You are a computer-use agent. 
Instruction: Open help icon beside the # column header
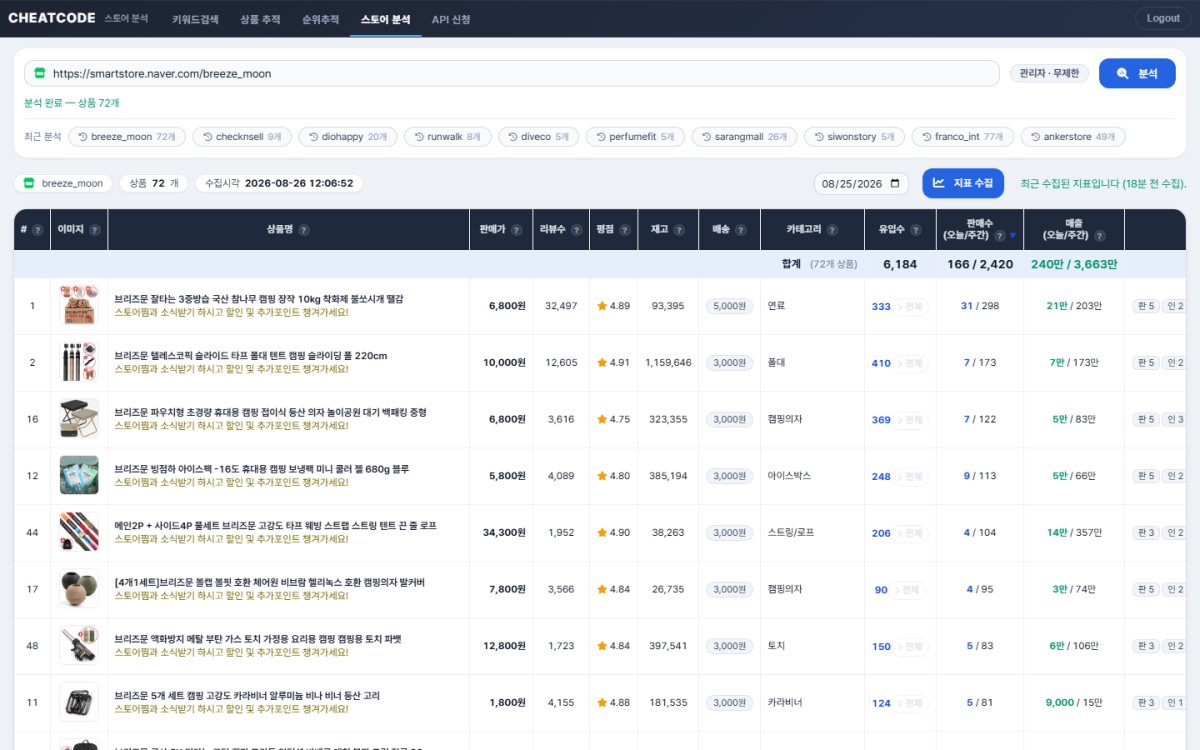[x=37, y=230]
